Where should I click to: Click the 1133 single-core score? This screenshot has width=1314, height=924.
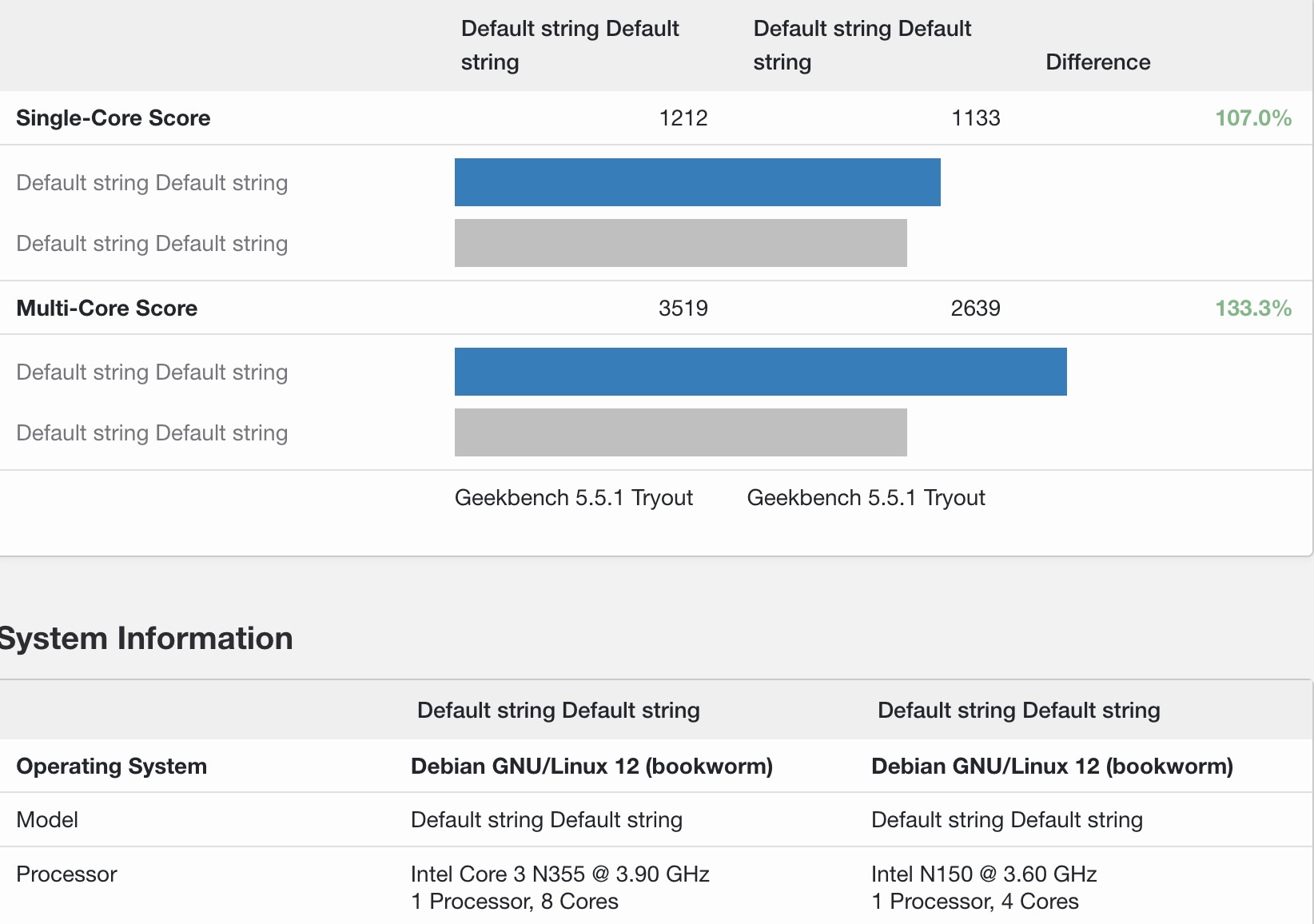pos(975,118)
